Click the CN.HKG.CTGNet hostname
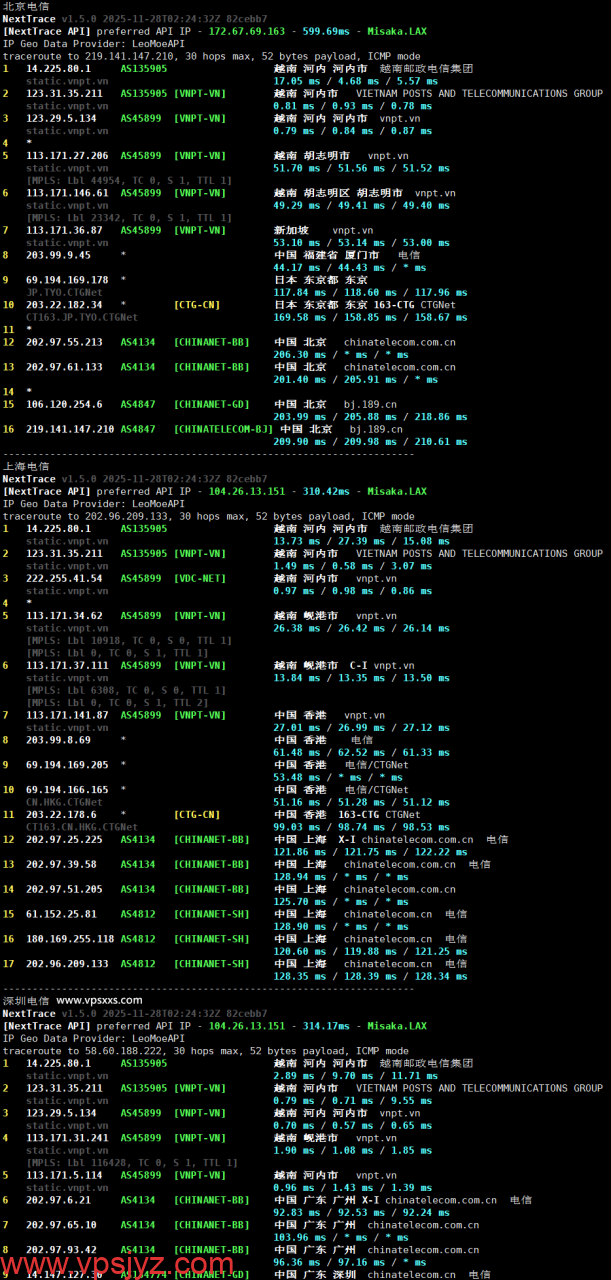The height and width of the screenshot is (1280, 611). (x=64, y=802)
